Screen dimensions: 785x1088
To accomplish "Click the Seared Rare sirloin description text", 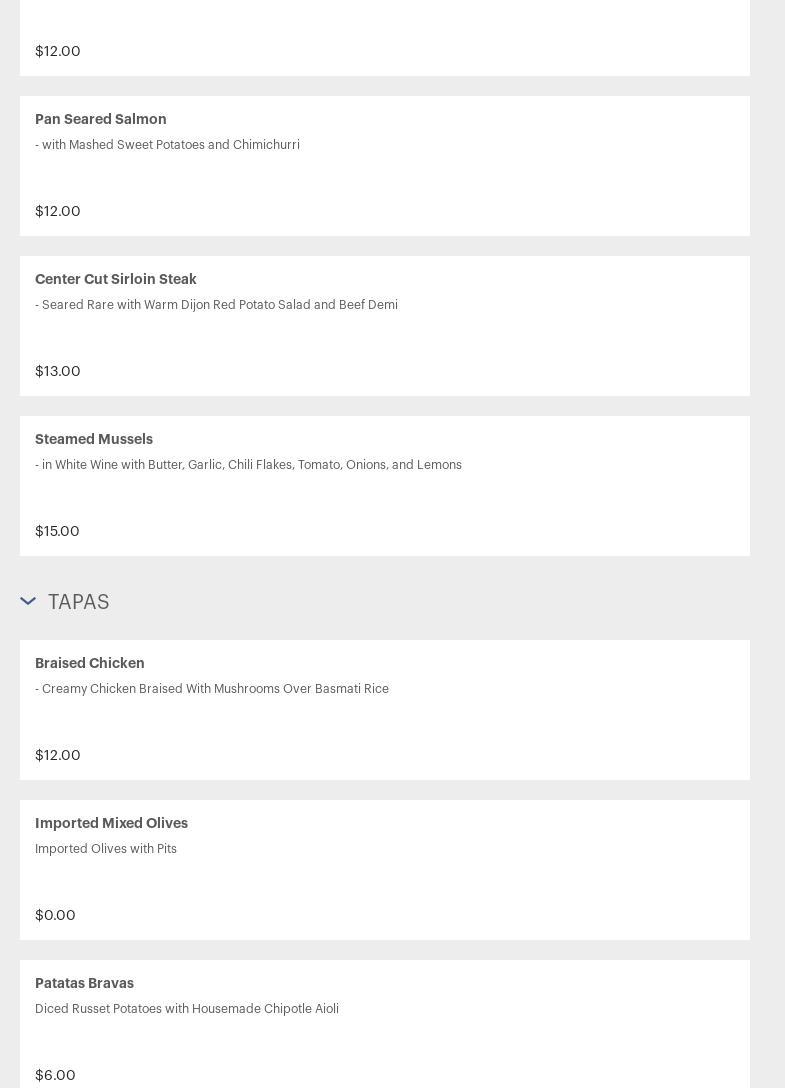I will tap(216, 305).
